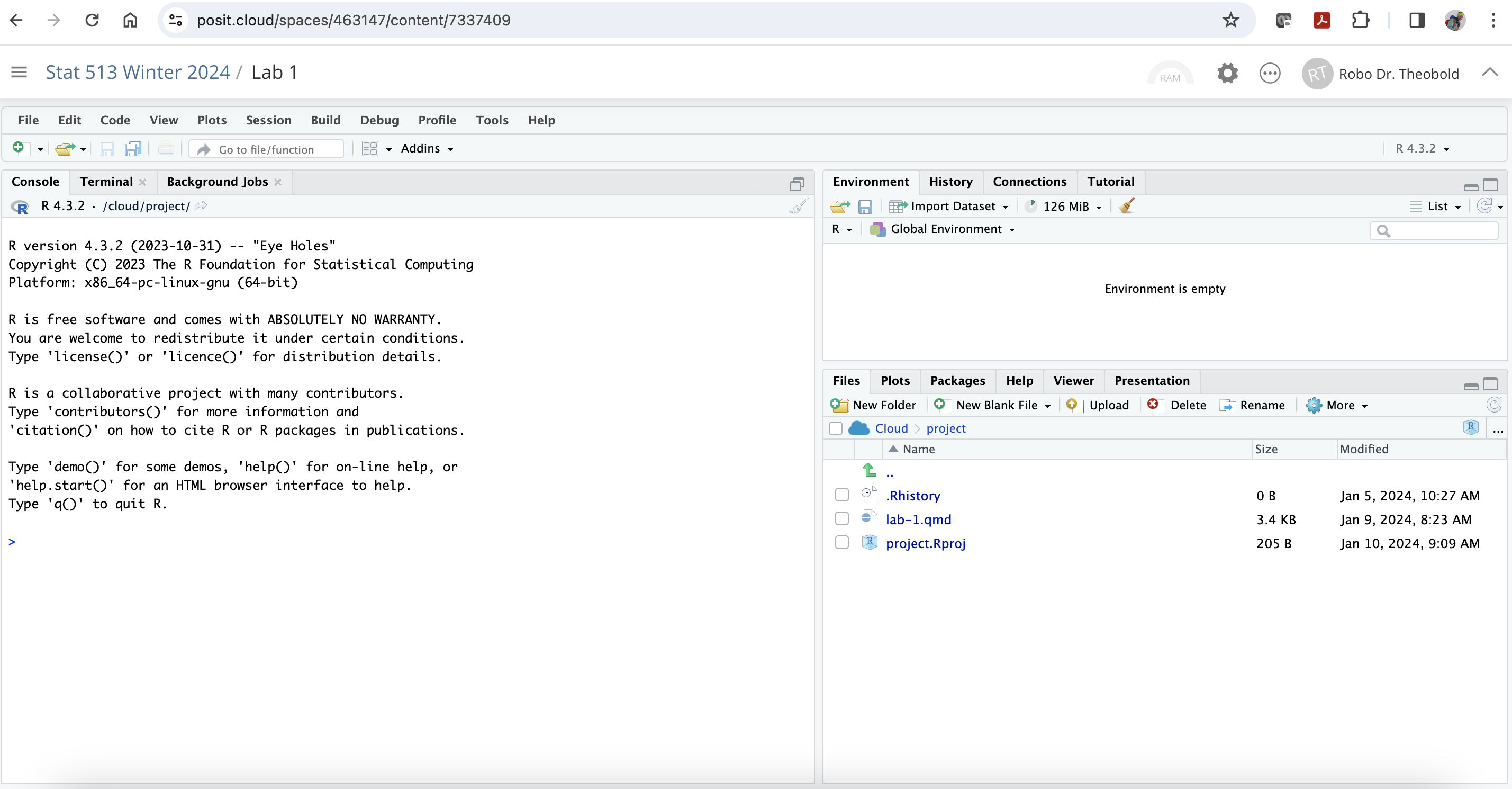The width and height of the screenshot is (1512, 789).
Task: Click the Go to file/function search icon
Action: tap(204, 149)
